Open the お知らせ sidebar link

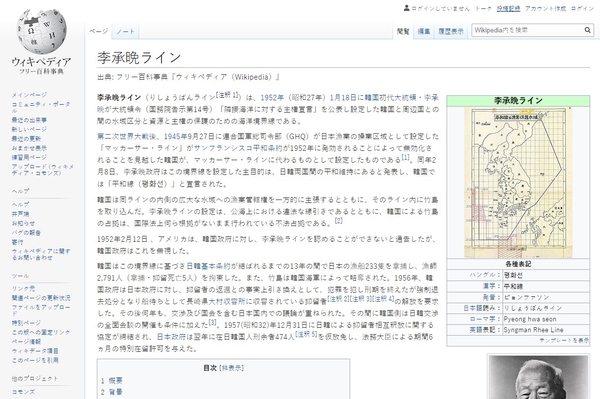[23, 223]
